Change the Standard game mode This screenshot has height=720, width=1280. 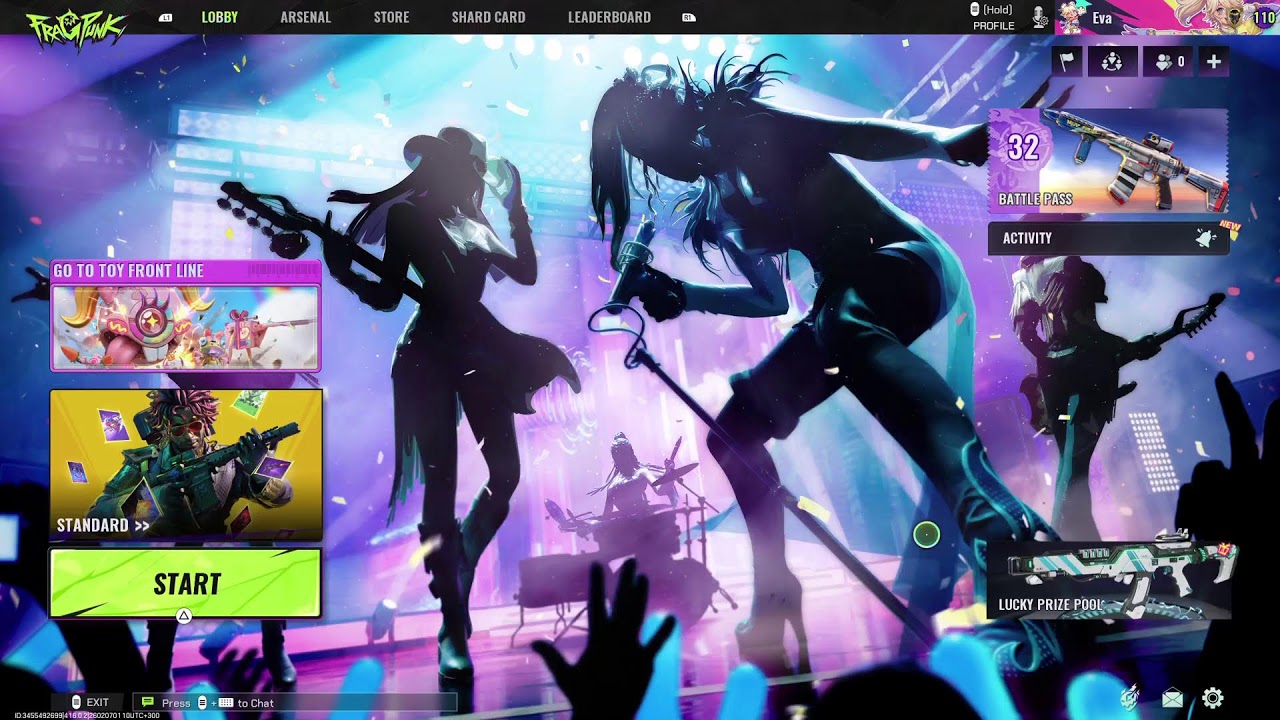(186, 465)
